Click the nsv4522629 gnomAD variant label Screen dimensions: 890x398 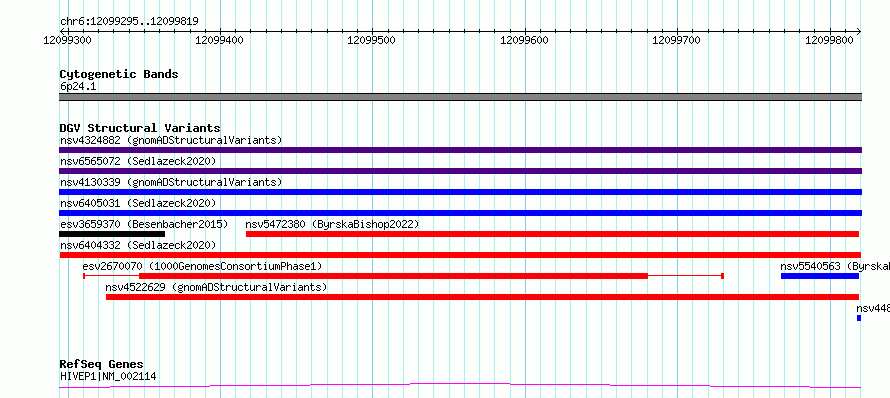point(216,287)
